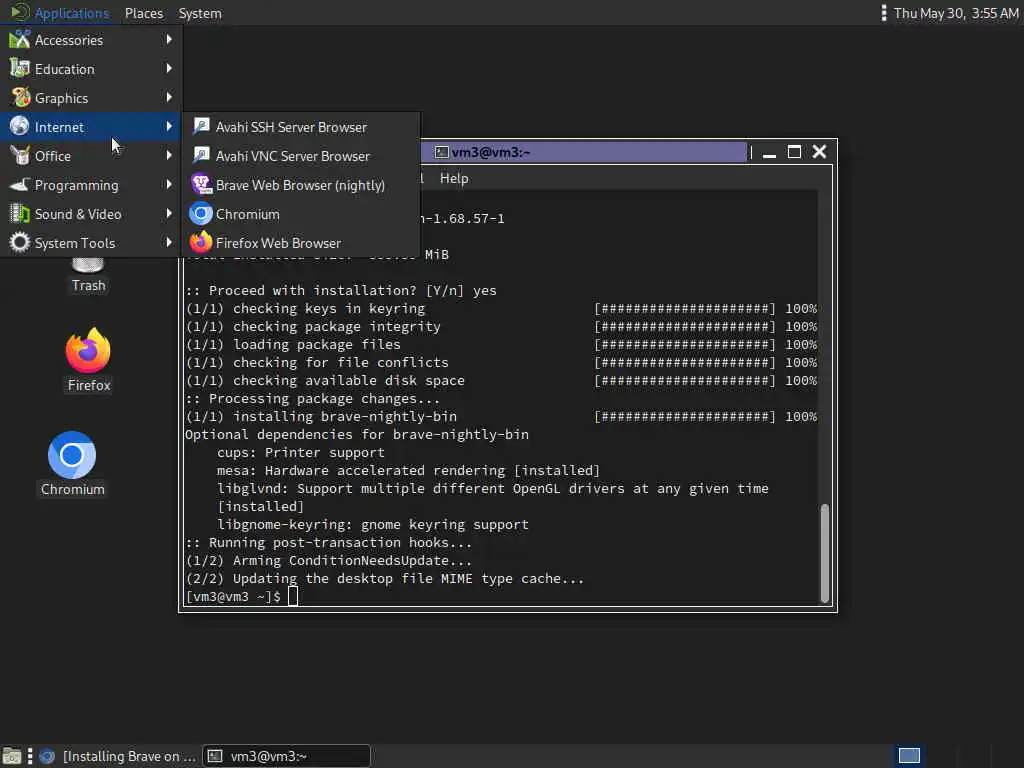Click the top panel handle dots
Image resolution: width=1024 pixels, height=768 pixels.
[x=883, y=13]
